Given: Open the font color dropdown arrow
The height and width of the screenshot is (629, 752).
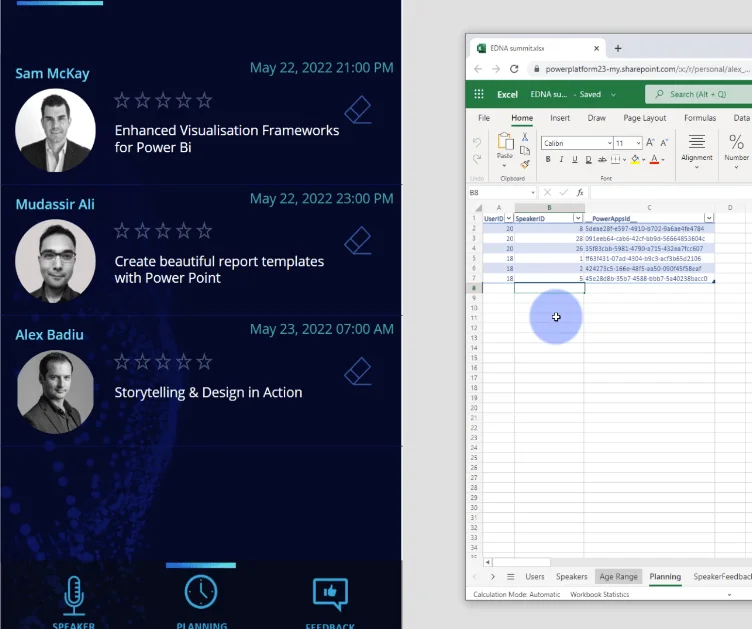Looking at the screenshot, I should coord(663,160).
